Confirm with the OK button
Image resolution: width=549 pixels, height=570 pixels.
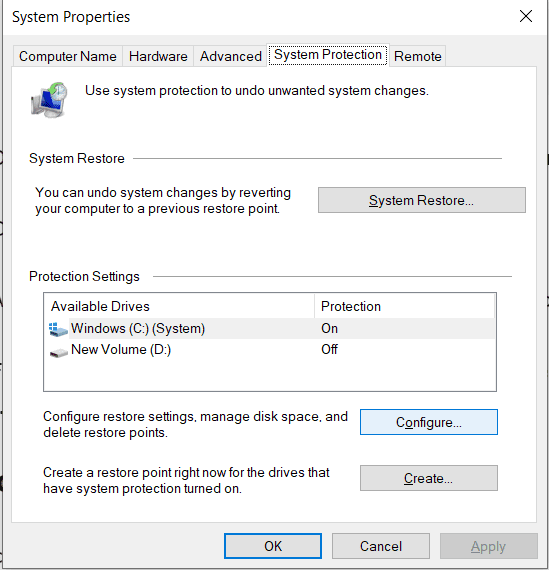(273, 546)
